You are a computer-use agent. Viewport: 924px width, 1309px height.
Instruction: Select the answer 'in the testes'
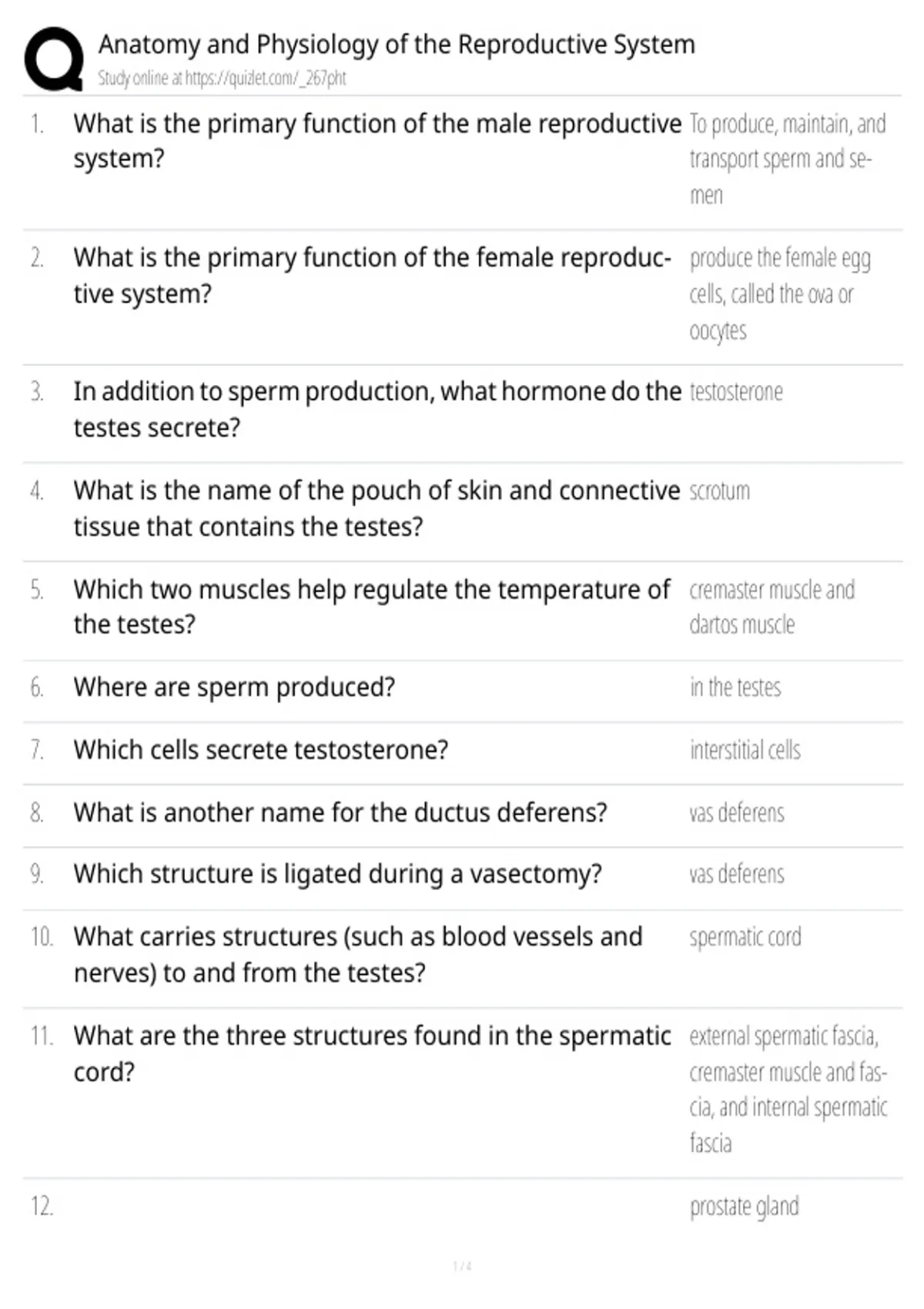(735, 687)
